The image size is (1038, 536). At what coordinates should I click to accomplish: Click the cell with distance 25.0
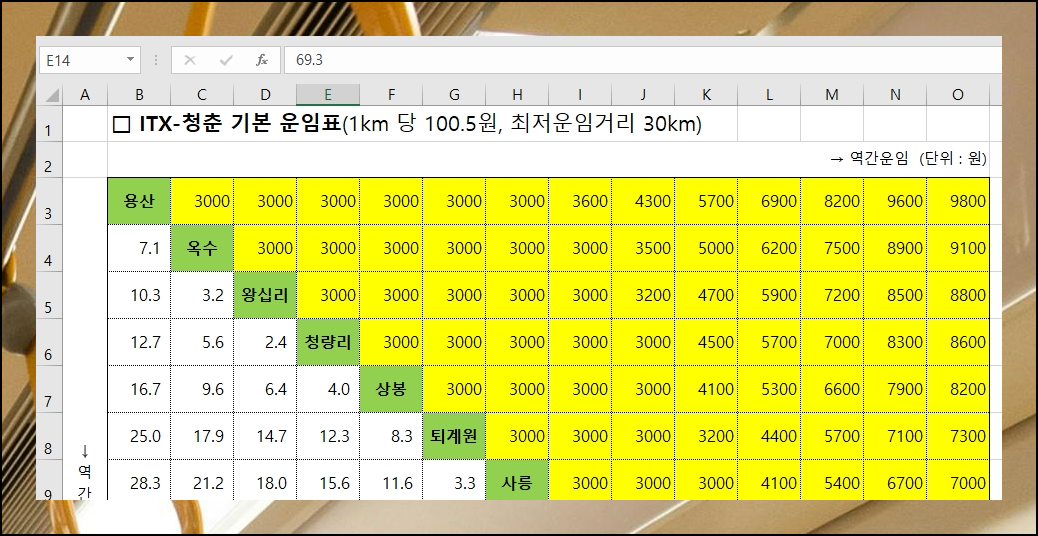coord(139,436)
